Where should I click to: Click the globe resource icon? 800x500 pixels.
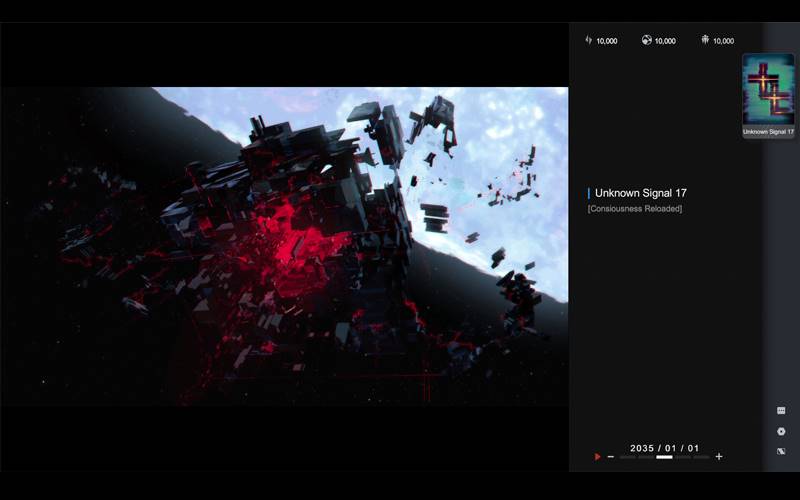[646, 40]
